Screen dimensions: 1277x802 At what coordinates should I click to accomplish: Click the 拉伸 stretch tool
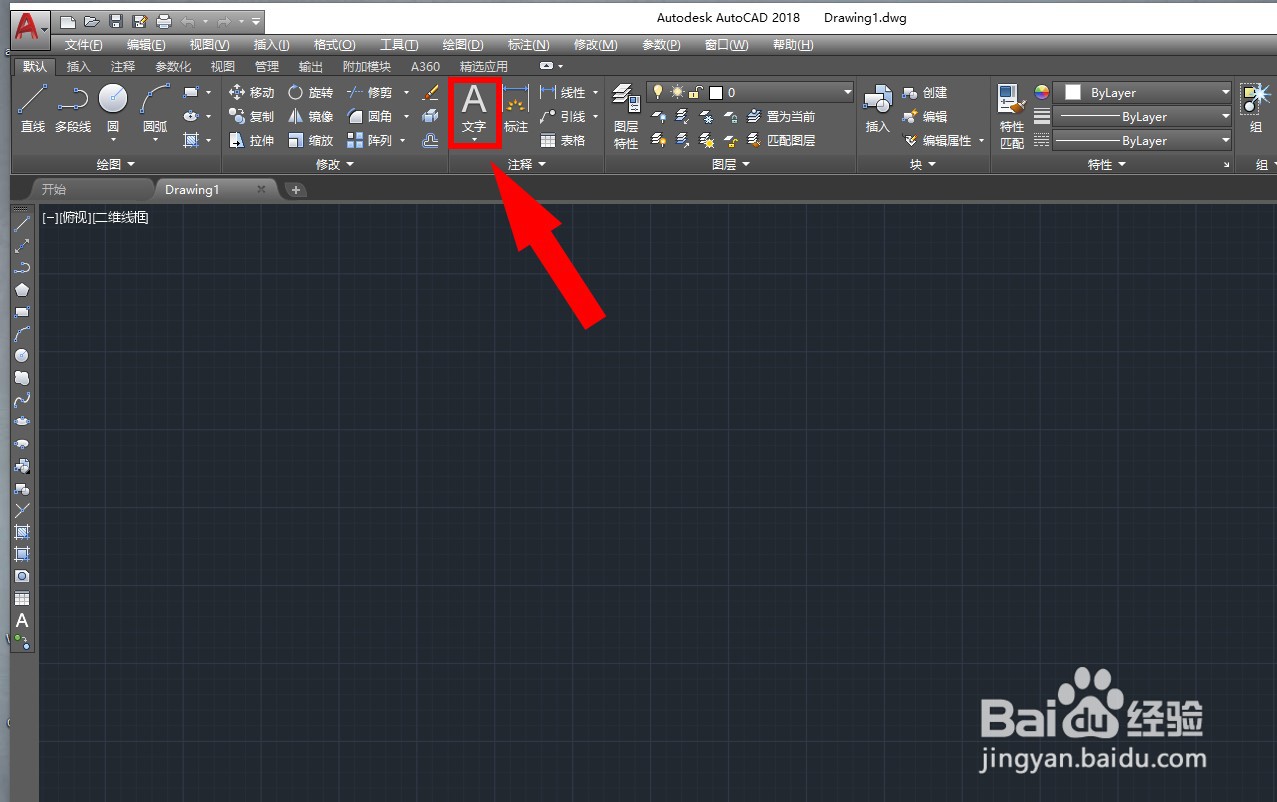(x=251, y=141)
